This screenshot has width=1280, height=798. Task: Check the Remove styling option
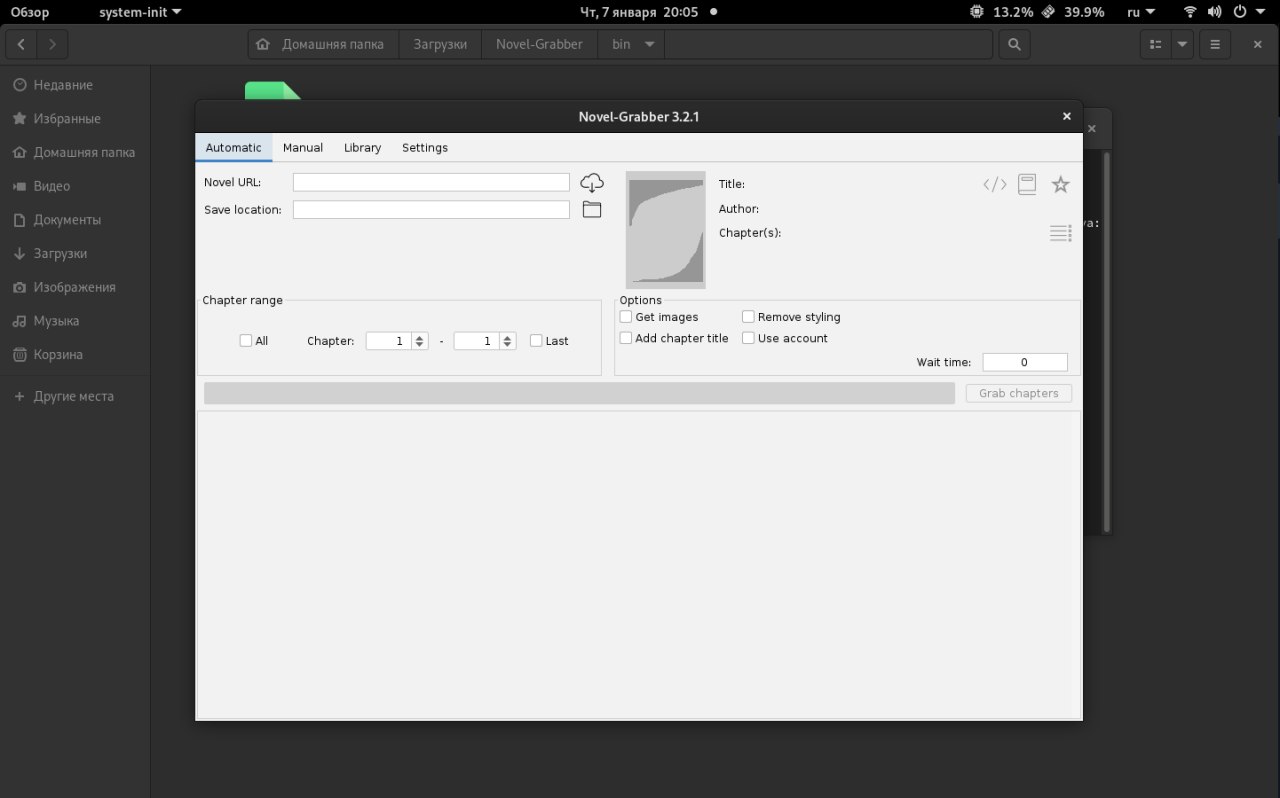point(748,317)
